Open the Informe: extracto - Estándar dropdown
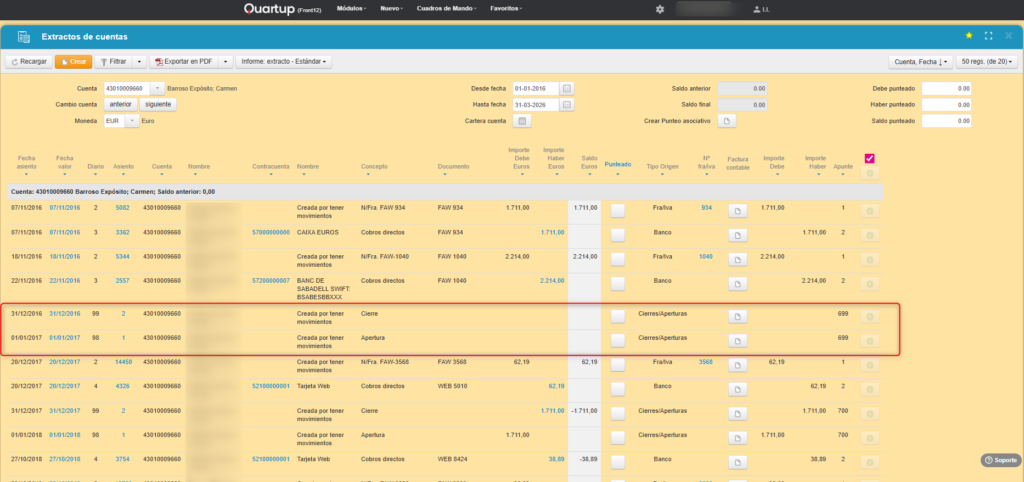Image resolution: width=1024 pixels, height=482 pixels. tap(285, 62)
